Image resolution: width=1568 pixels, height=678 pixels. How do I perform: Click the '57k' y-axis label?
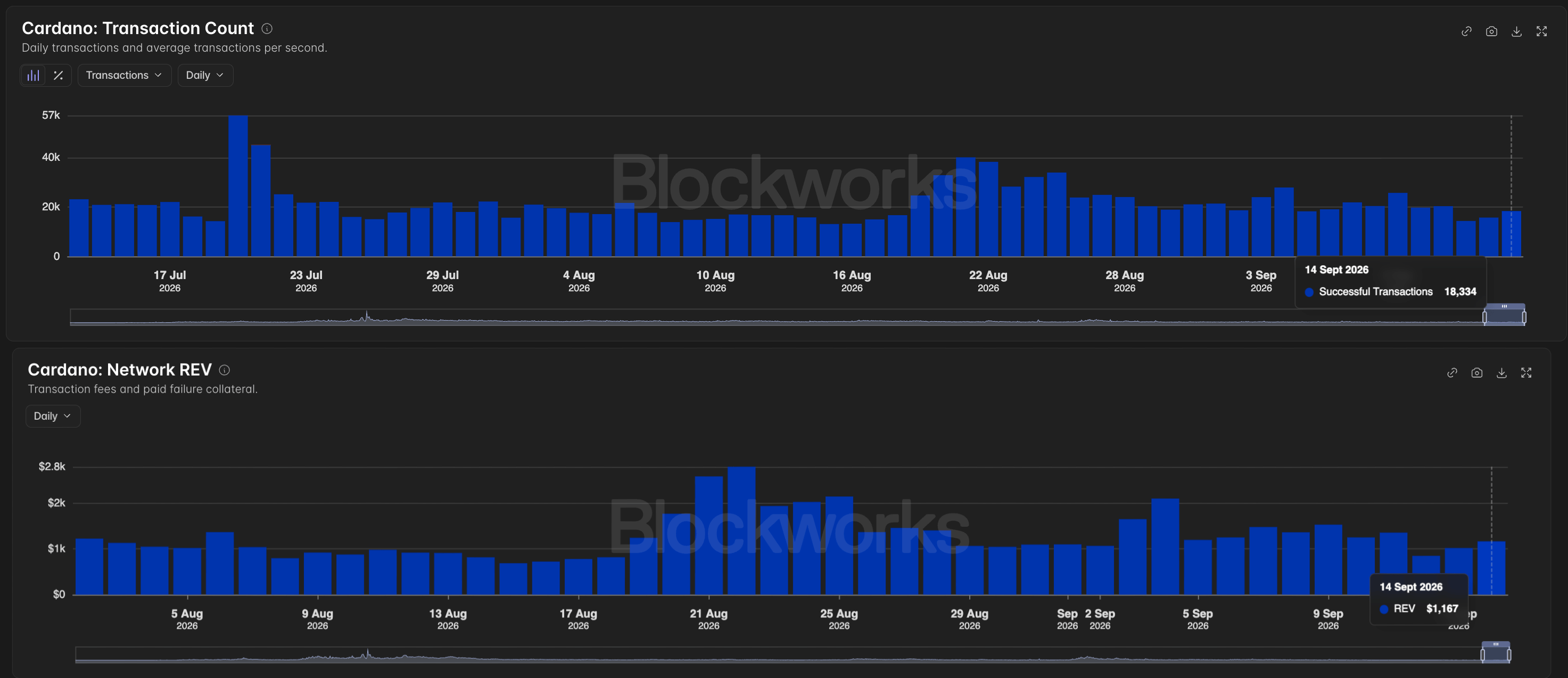click(x=51, y=115)
